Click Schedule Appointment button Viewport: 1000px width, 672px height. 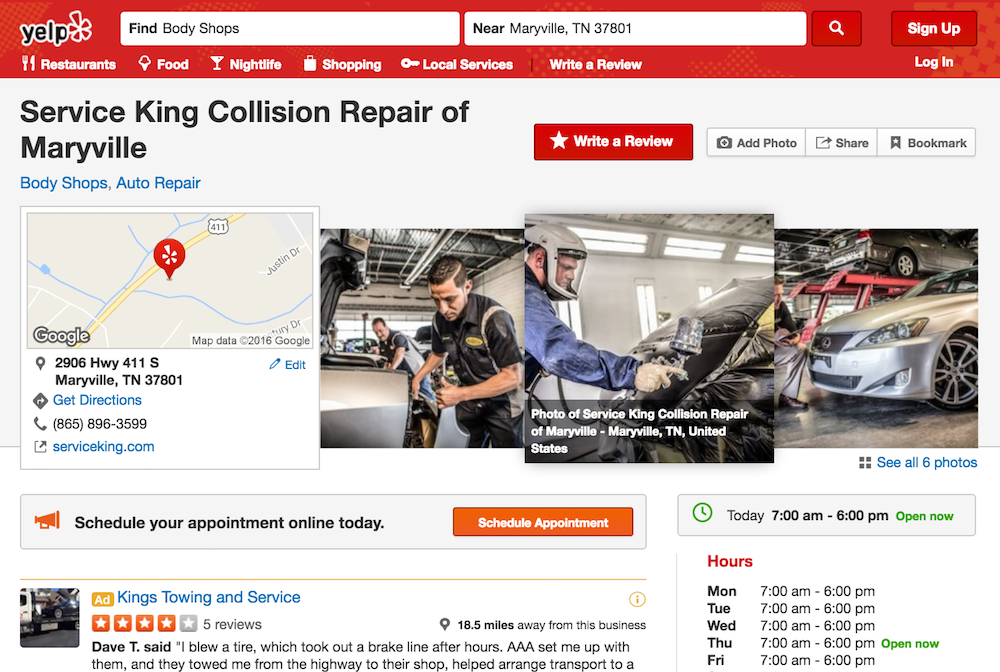[543, 522]
